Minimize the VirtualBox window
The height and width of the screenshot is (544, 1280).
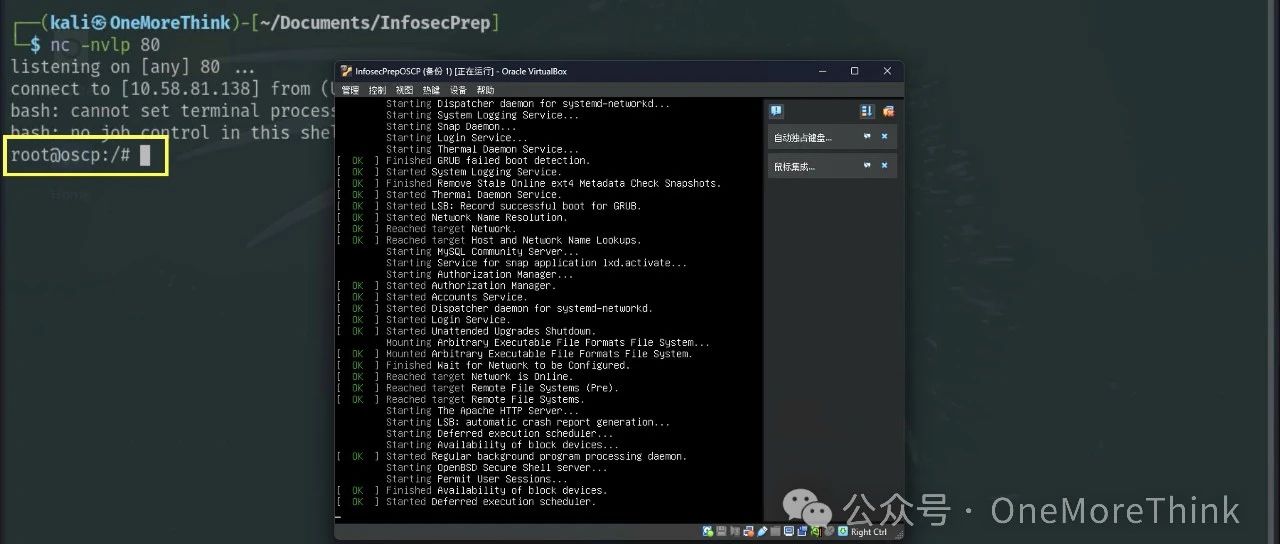(x=822, y=71)
